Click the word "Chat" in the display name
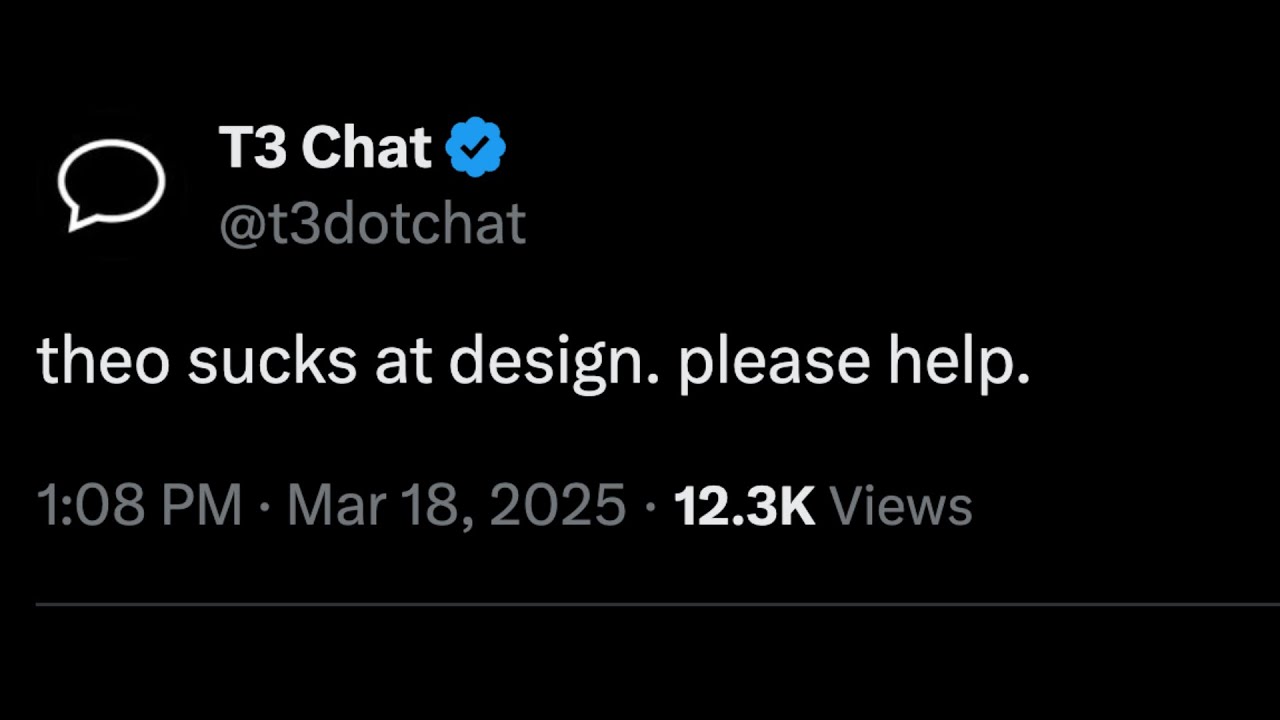 [x=366, y=148]
